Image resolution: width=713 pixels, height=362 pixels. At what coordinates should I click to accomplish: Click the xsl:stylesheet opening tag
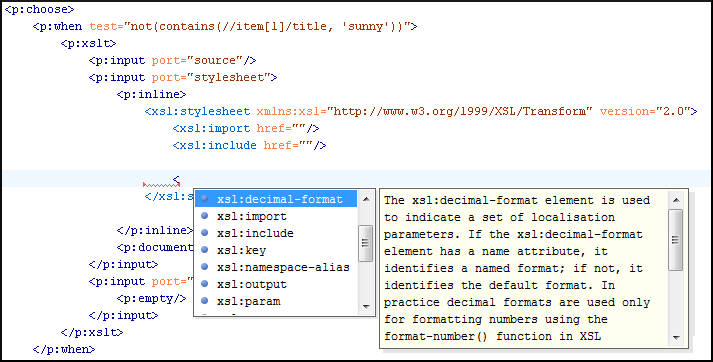(421, 111)
